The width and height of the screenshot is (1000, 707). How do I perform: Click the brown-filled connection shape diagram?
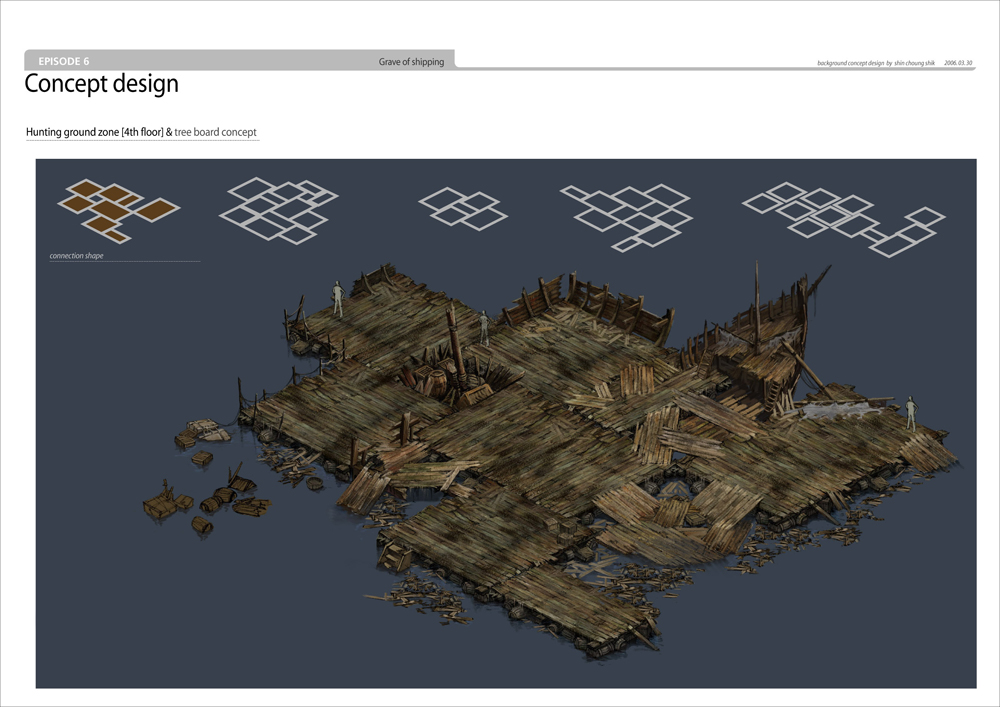(117, 210)
